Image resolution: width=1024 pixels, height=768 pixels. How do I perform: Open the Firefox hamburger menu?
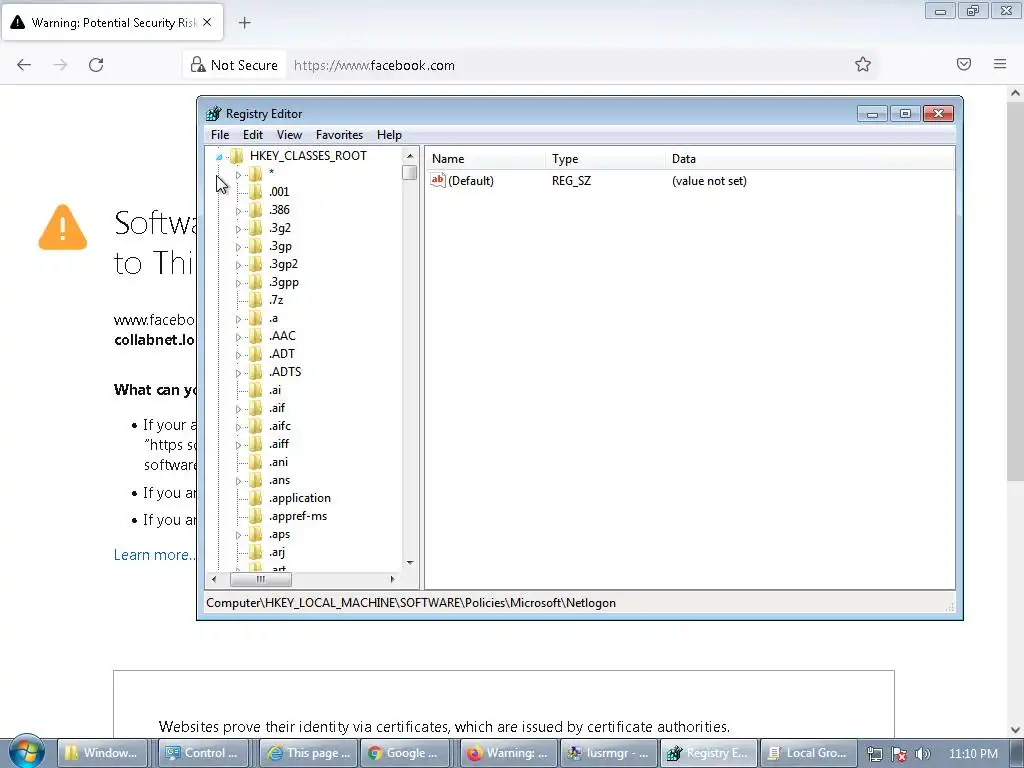click(1000, 64)
